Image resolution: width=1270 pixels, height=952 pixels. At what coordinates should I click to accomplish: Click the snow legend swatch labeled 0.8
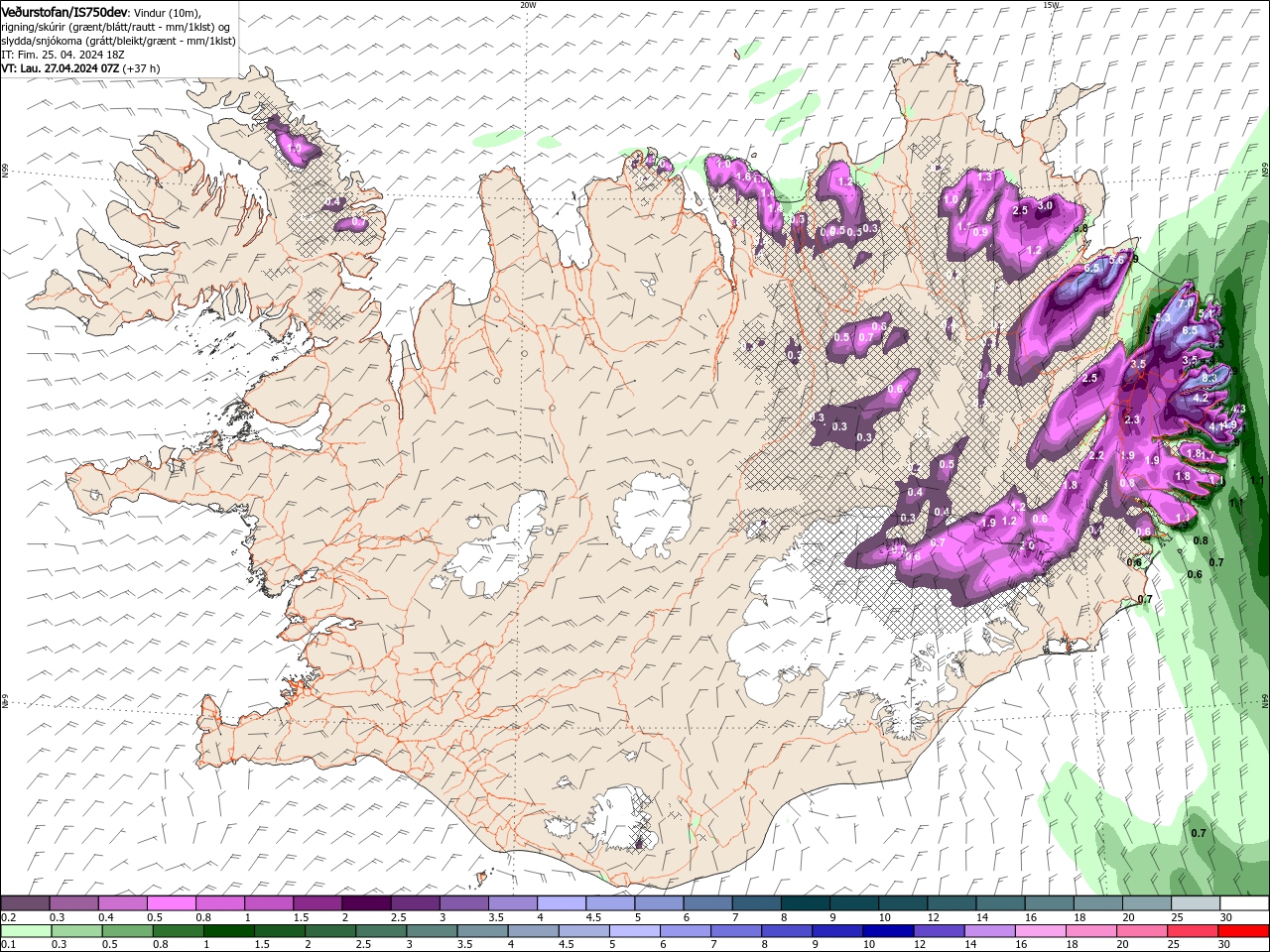click(x=220, y=903)
